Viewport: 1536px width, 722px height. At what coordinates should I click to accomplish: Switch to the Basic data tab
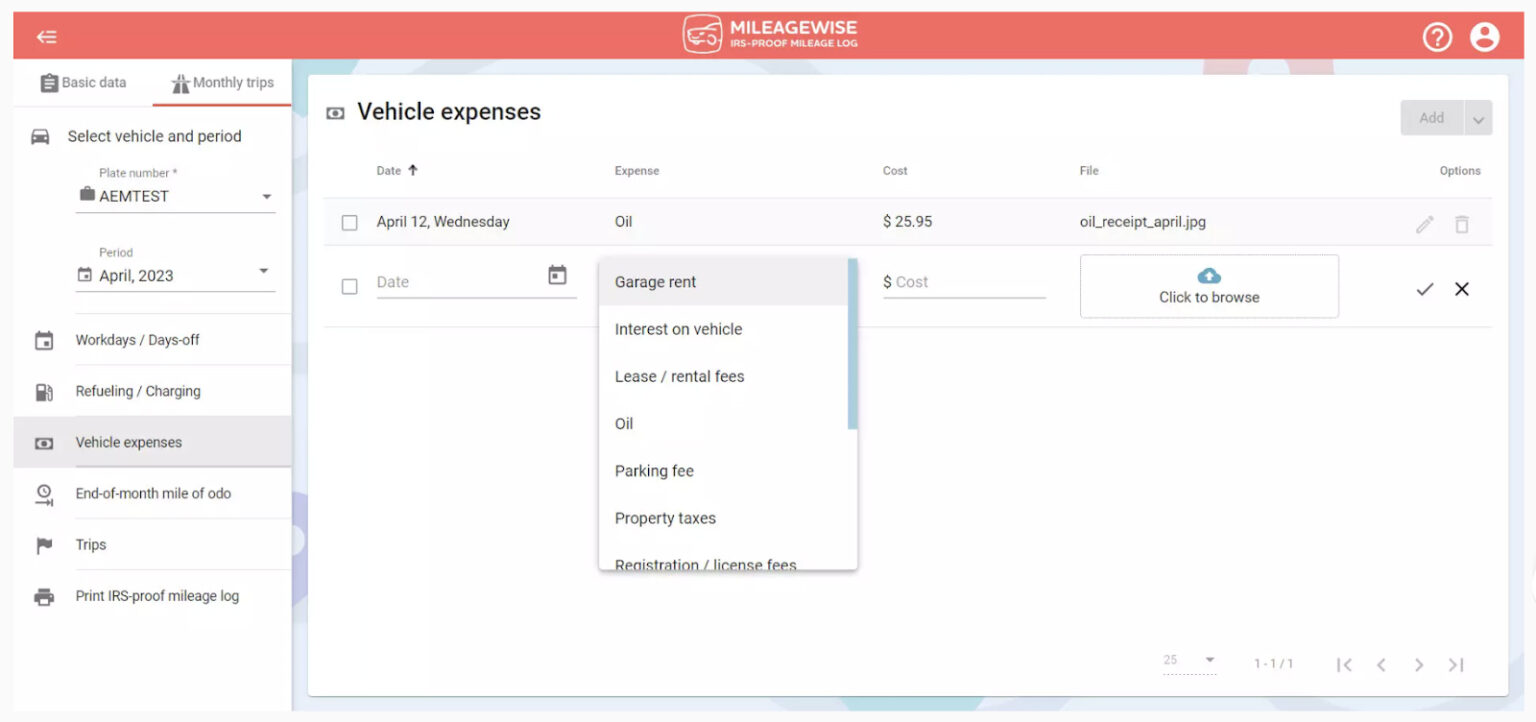click(83, 82)
